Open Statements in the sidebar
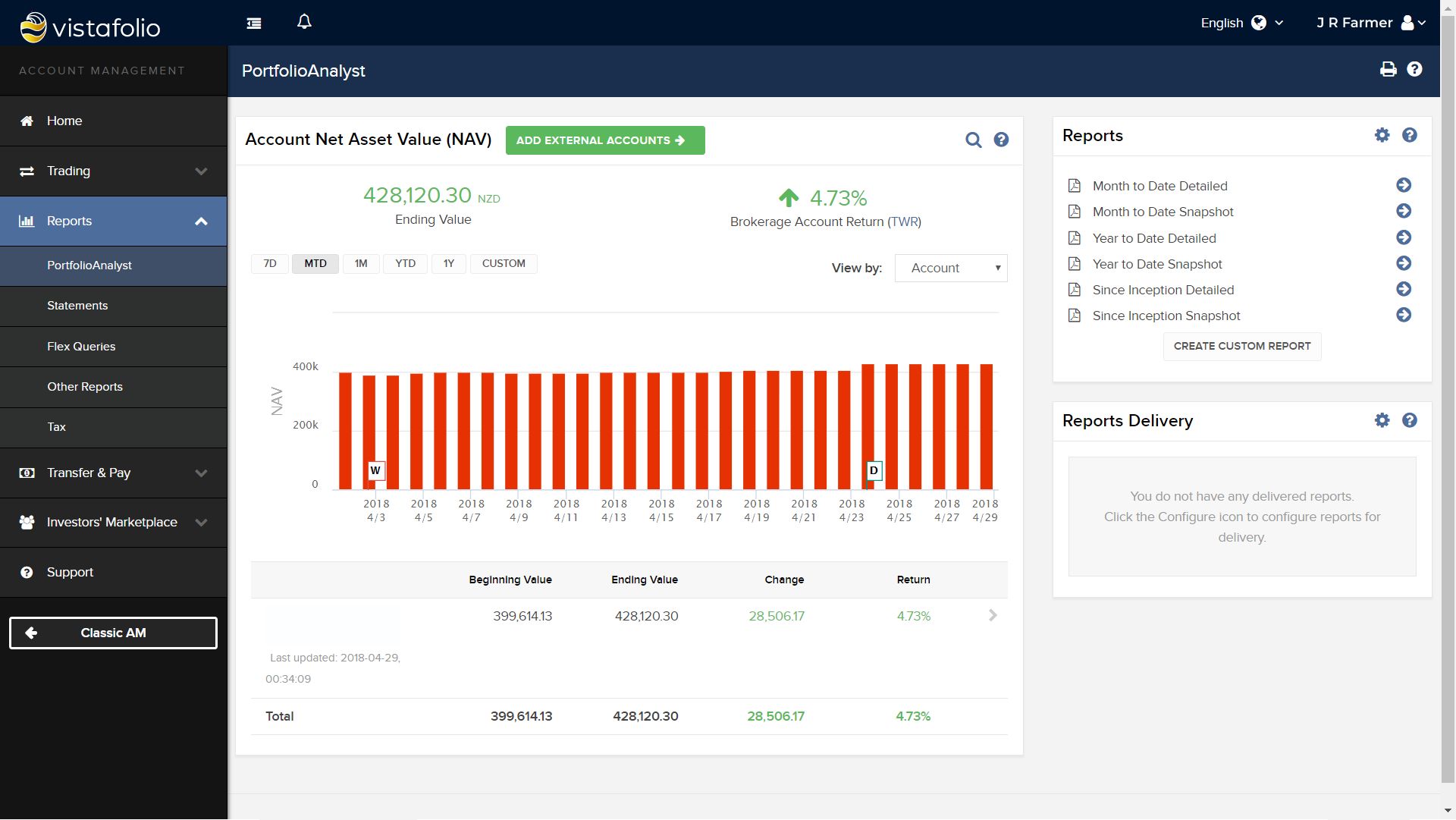Screen dimensions: 1456x820 77,306
